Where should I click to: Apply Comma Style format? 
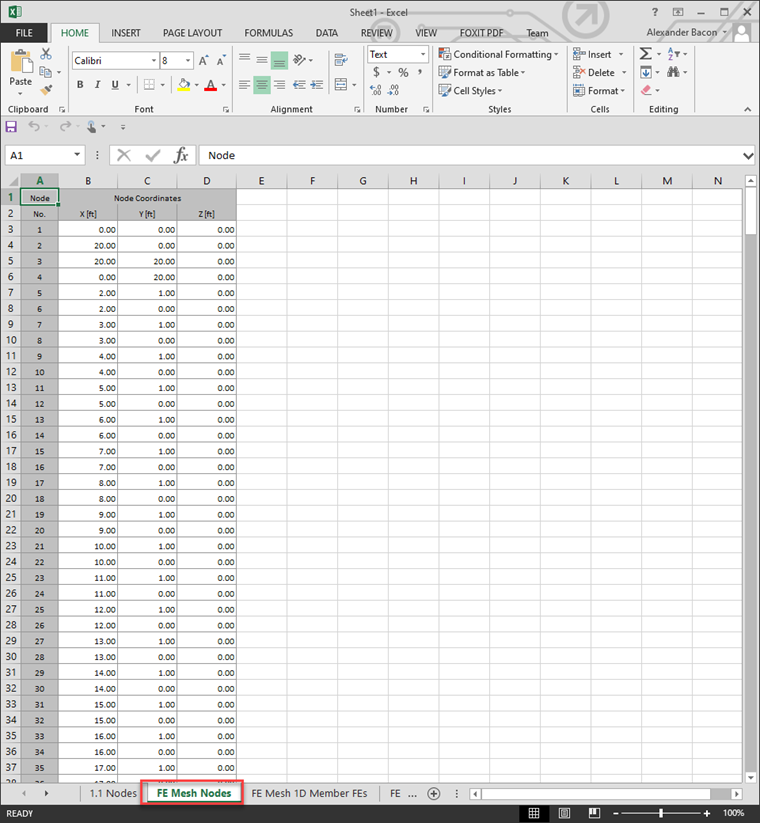420,72
